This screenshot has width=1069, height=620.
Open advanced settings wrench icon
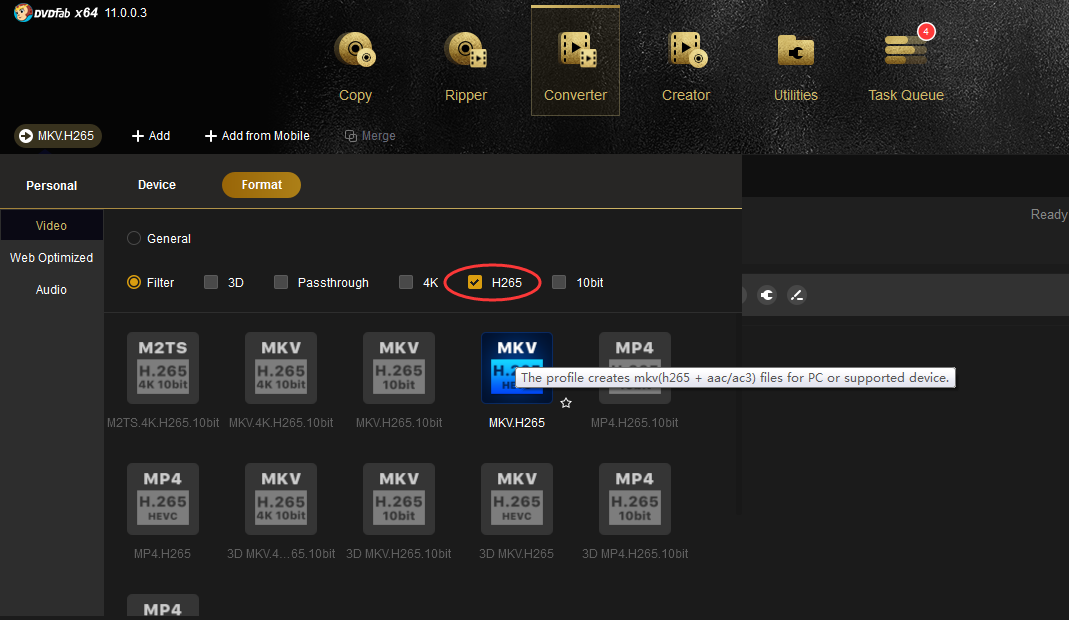click(767, 295)
